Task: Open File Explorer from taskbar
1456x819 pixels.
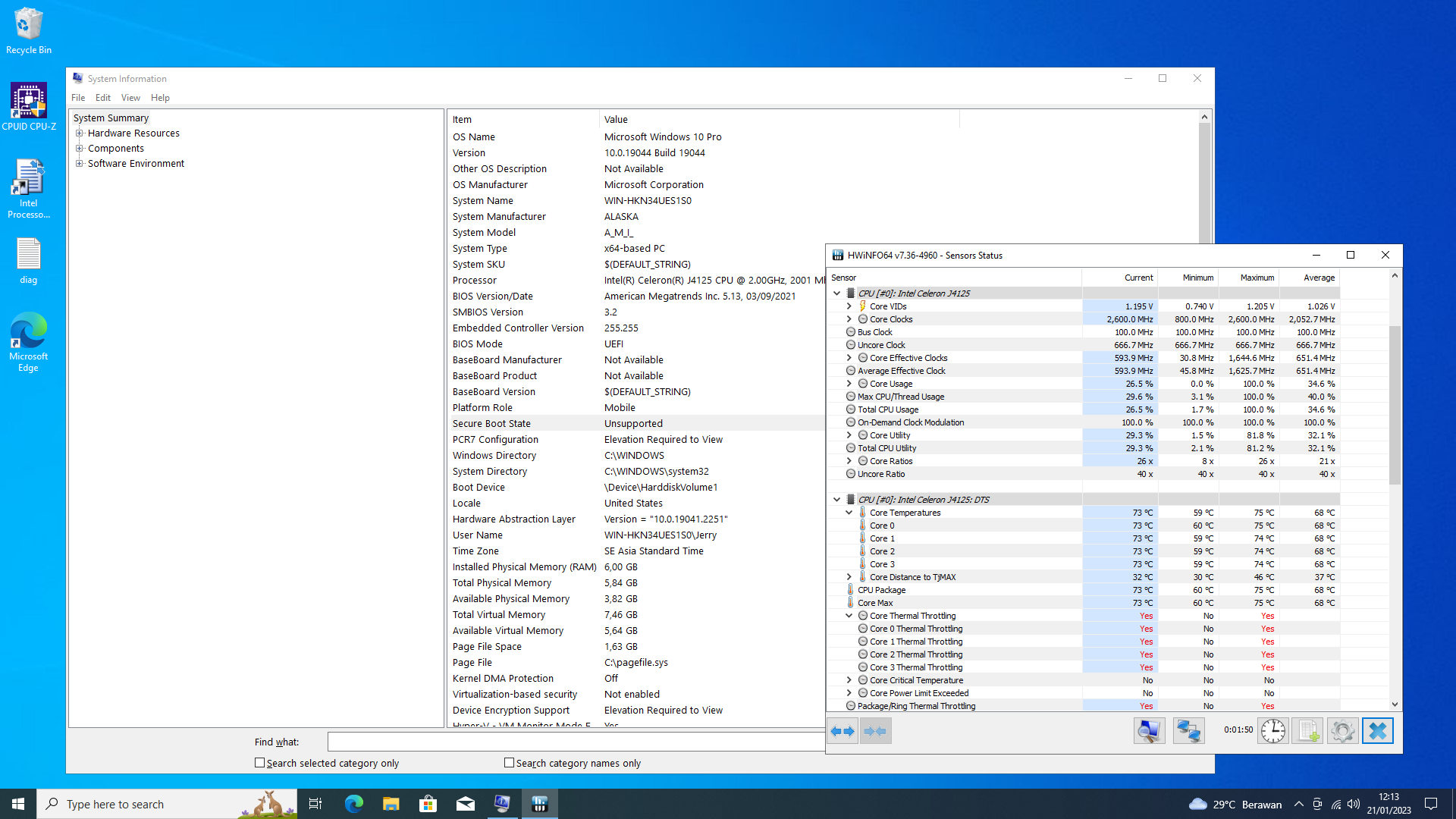Action: click(391, 804)
